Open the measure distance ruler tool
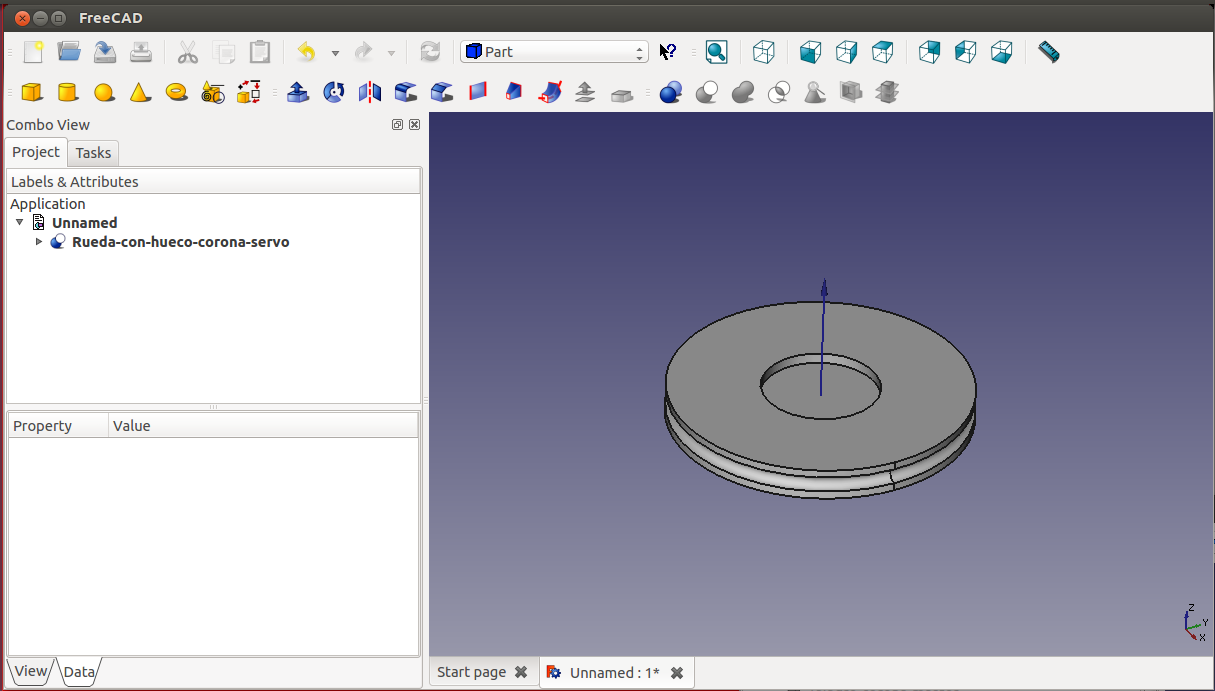 point(1048,52)
